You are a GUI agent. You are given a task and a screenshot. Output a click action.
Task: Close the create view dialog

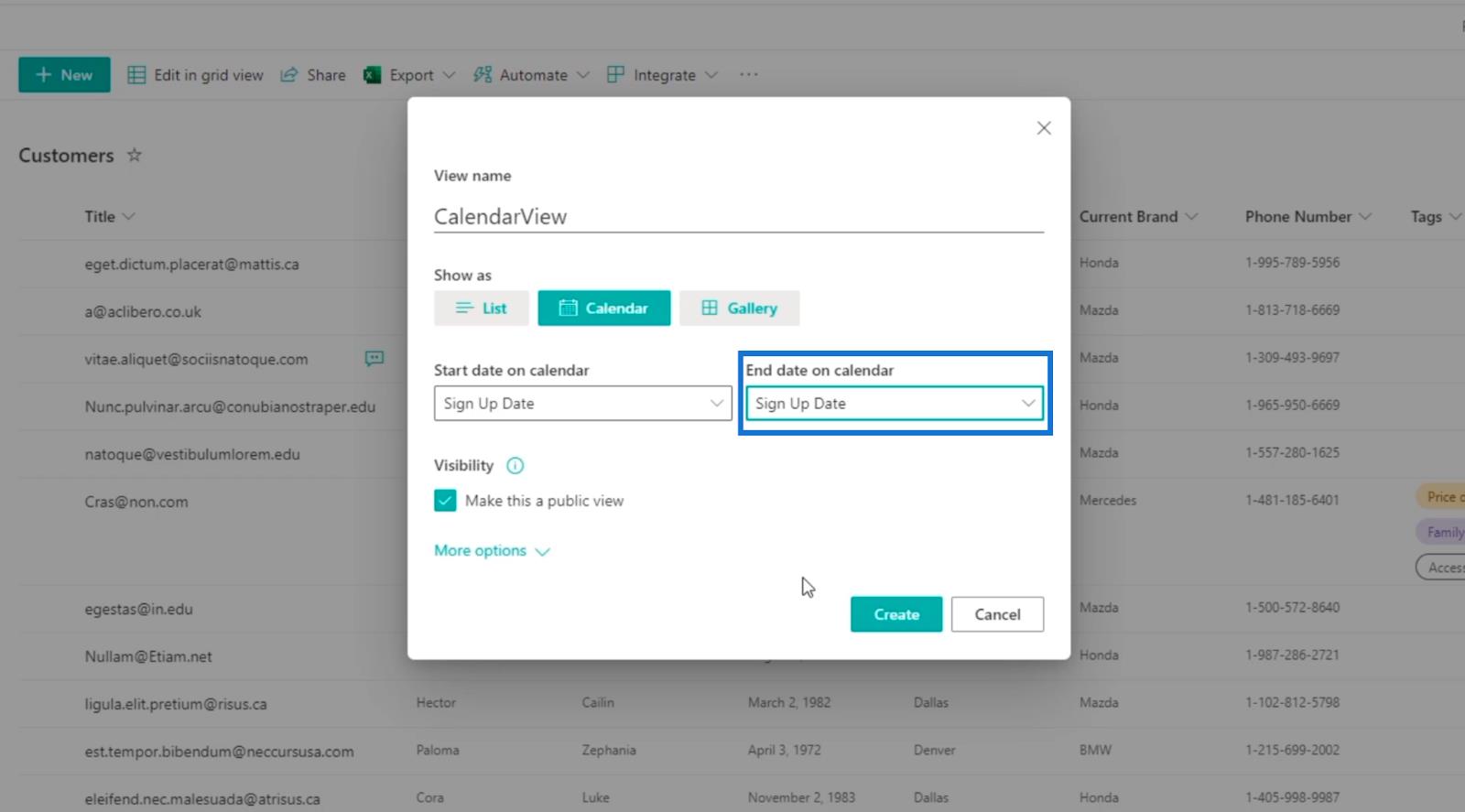(x=1044, y=128)
